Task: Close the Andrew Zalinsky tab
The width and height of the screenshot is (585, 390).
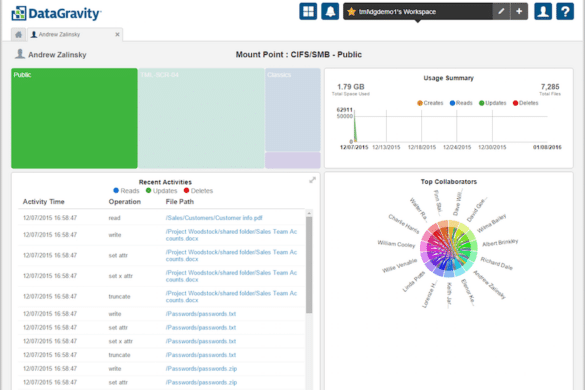Action: coord(118,35)
